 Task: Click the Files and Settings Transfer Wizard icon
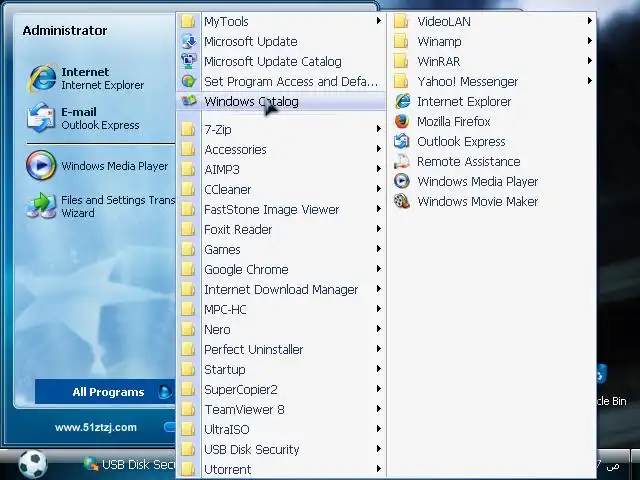click(x=41, y=206)
